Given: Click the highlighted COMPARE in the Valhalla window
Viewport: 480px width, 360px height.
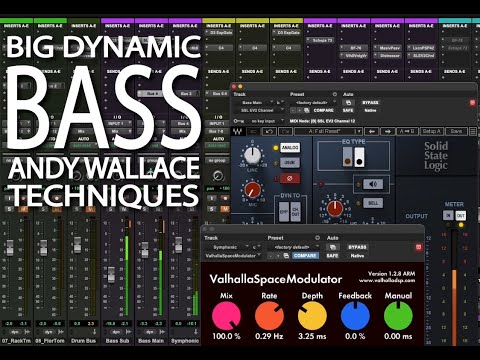Looking at the screenshot, I should click(305, 256).
